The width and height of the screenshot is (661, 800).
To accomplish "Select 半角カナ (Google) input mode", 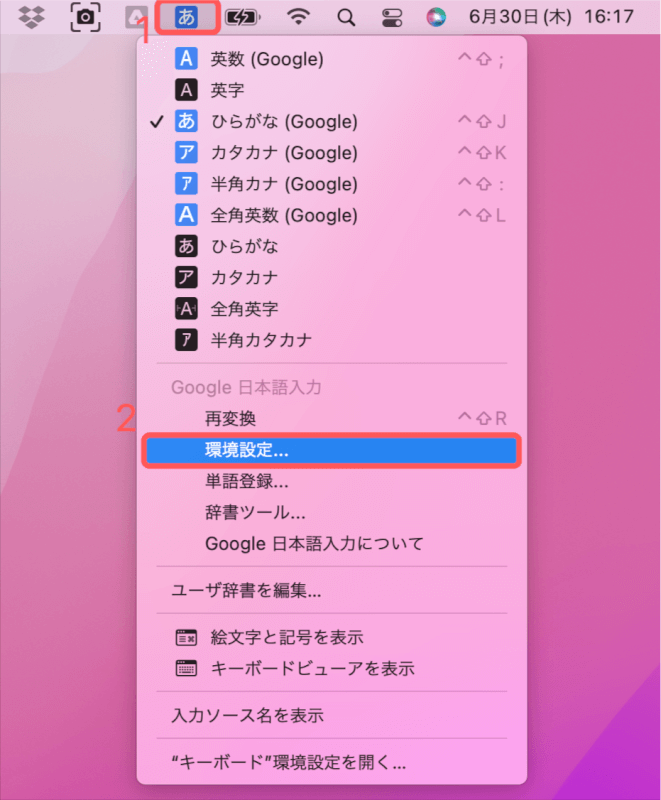I will [332, 184].
